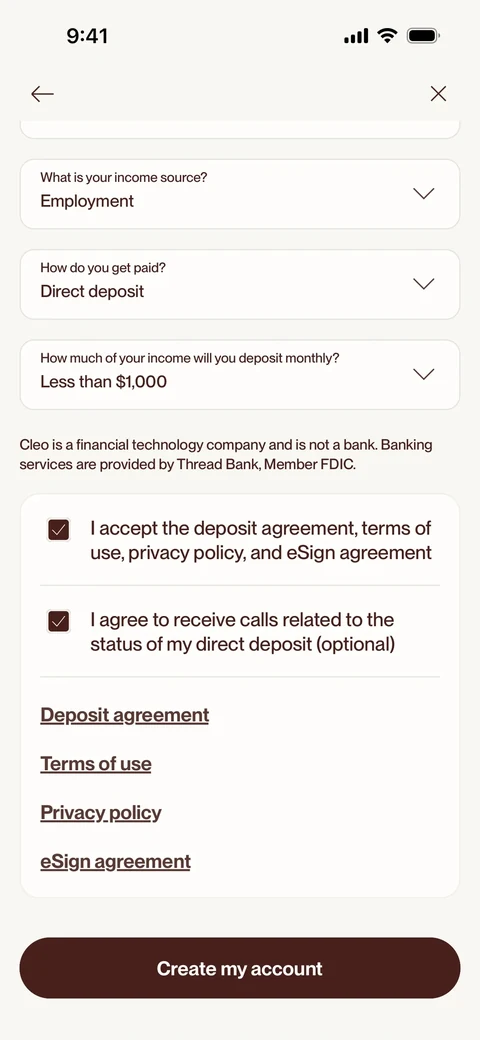
Task: Tap the chevron in How do you get paid
Action: (x=424, y=284)
